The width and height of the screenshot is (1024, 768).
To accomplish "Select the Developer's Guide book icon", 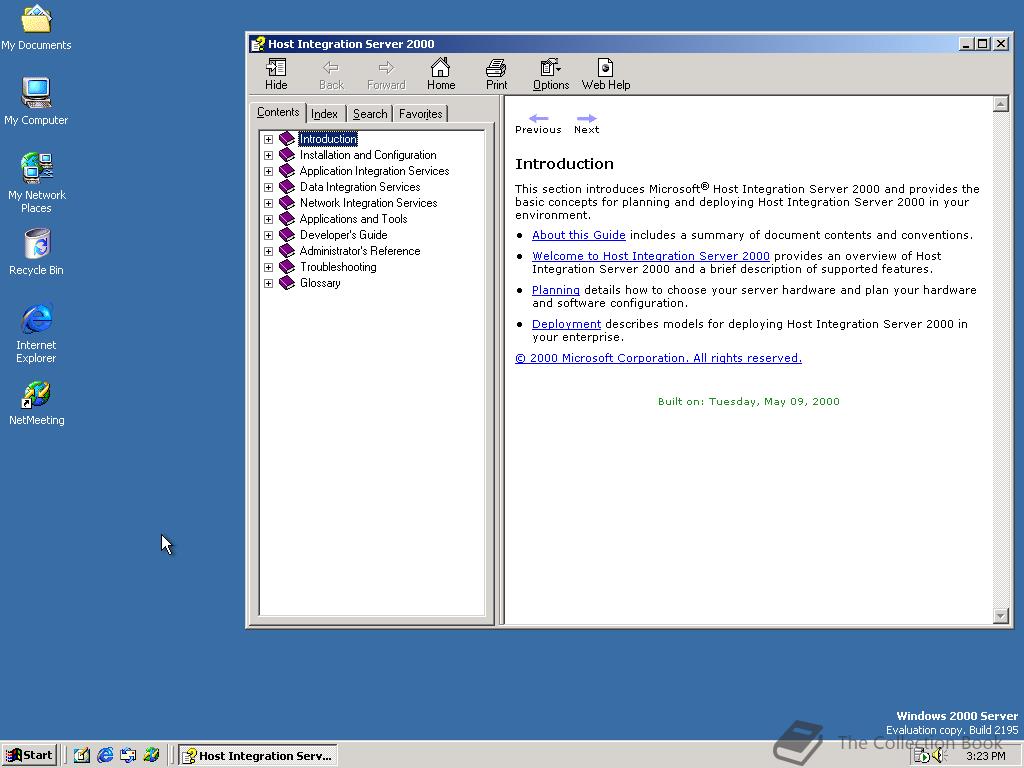I will 287,234.
